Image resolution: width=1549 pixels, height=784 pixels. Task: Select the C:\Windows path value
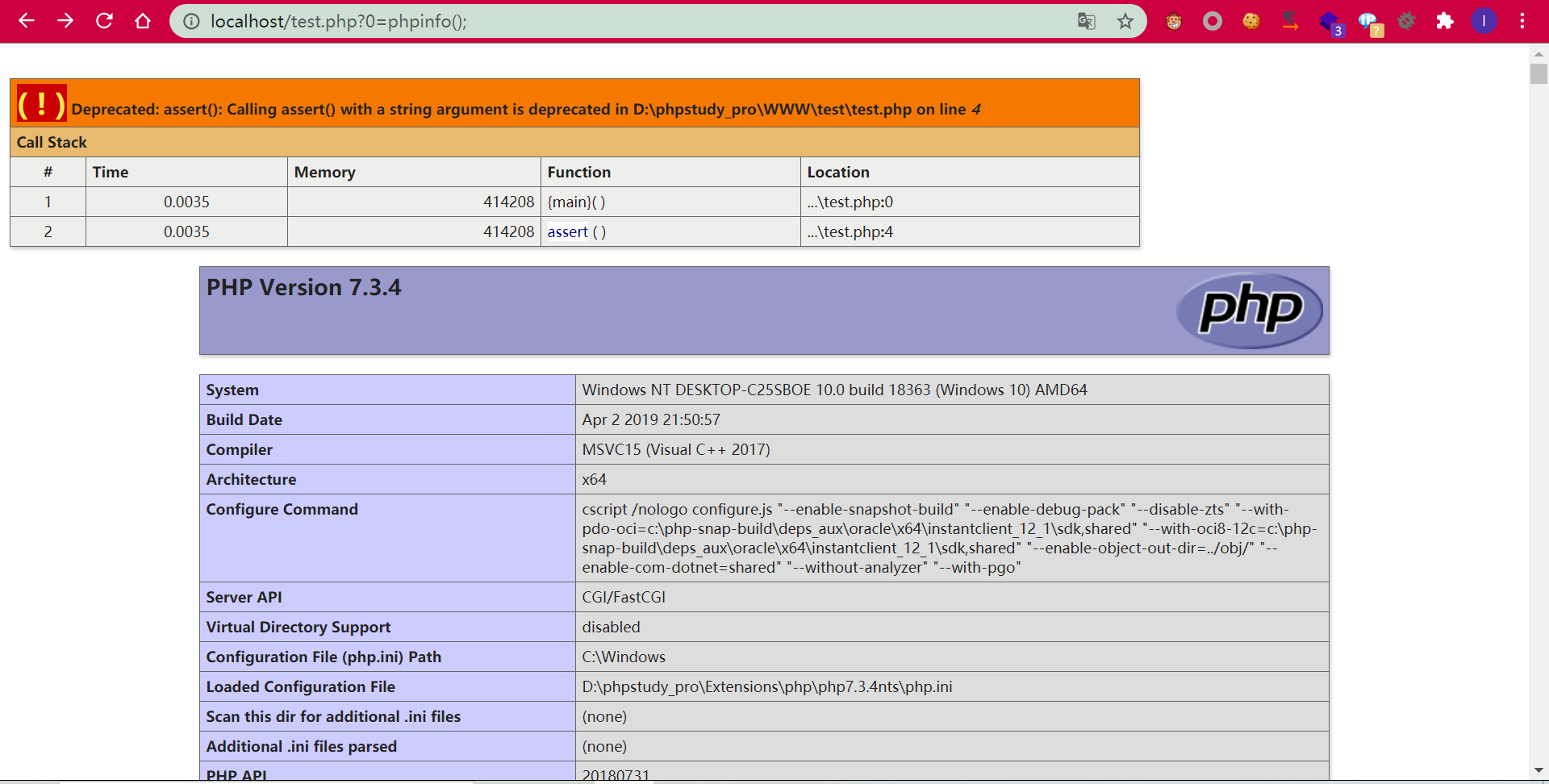coord(952,657)
